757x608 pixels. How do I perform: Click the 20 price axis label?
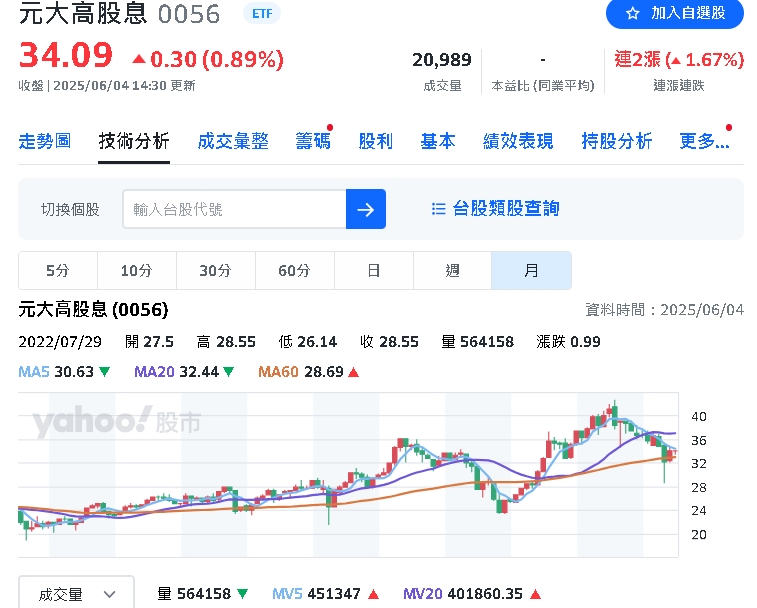(x=699, y=535)
